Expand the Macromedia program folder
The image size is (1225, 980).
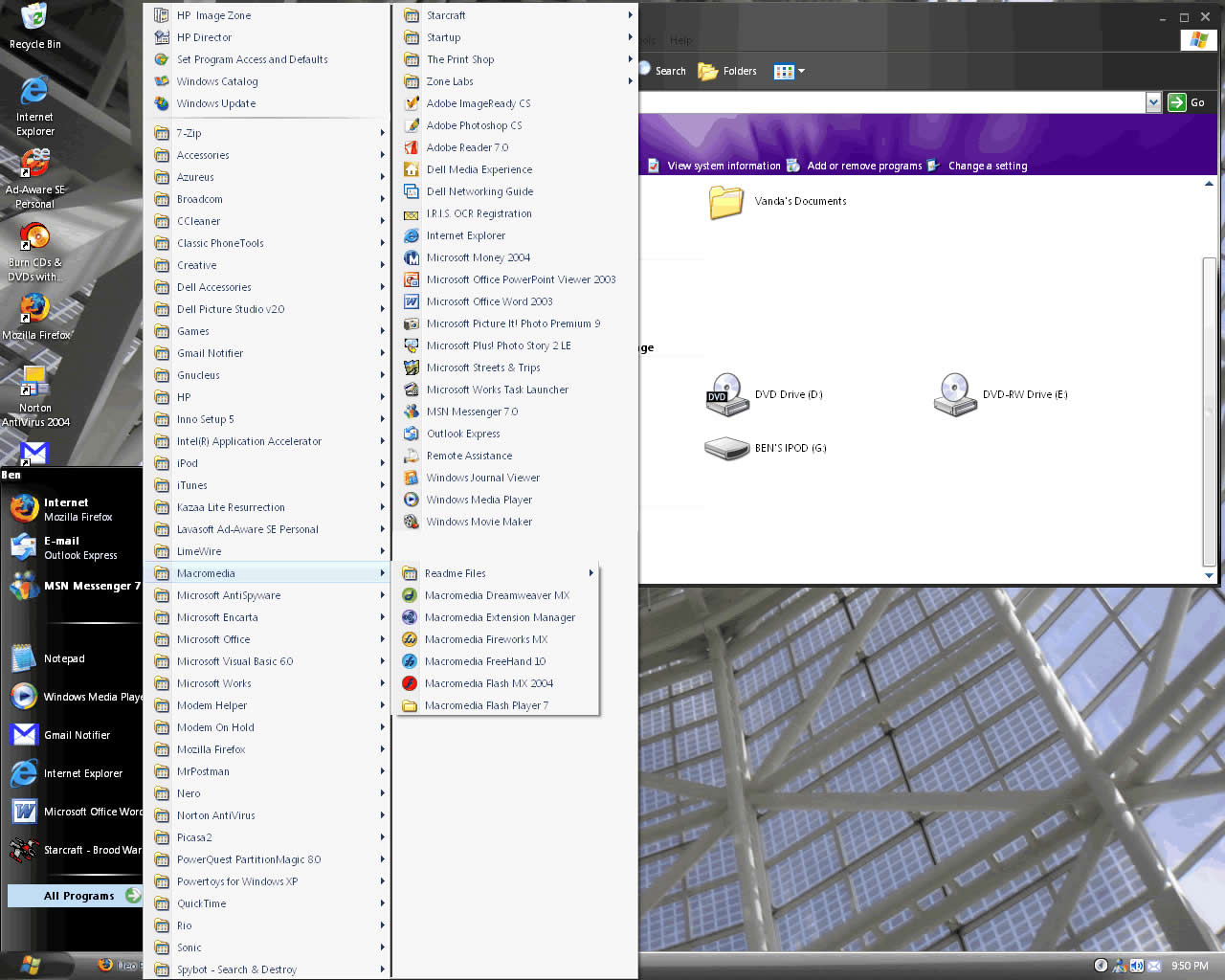pyautogui.click(x=269, y=573)
